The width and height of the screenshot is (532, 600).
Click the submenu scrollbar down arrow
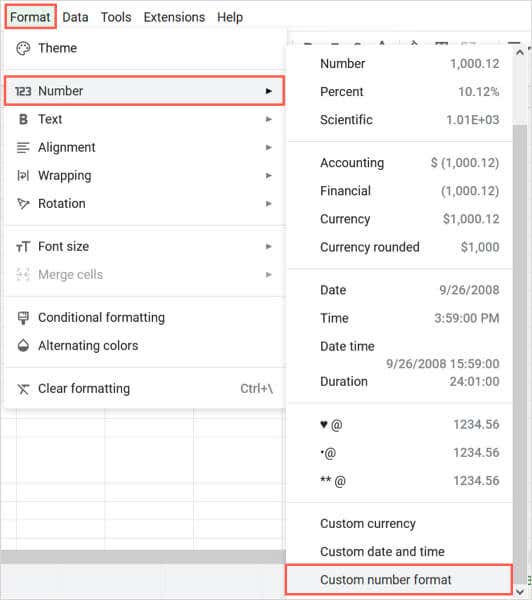coord(520,592)
